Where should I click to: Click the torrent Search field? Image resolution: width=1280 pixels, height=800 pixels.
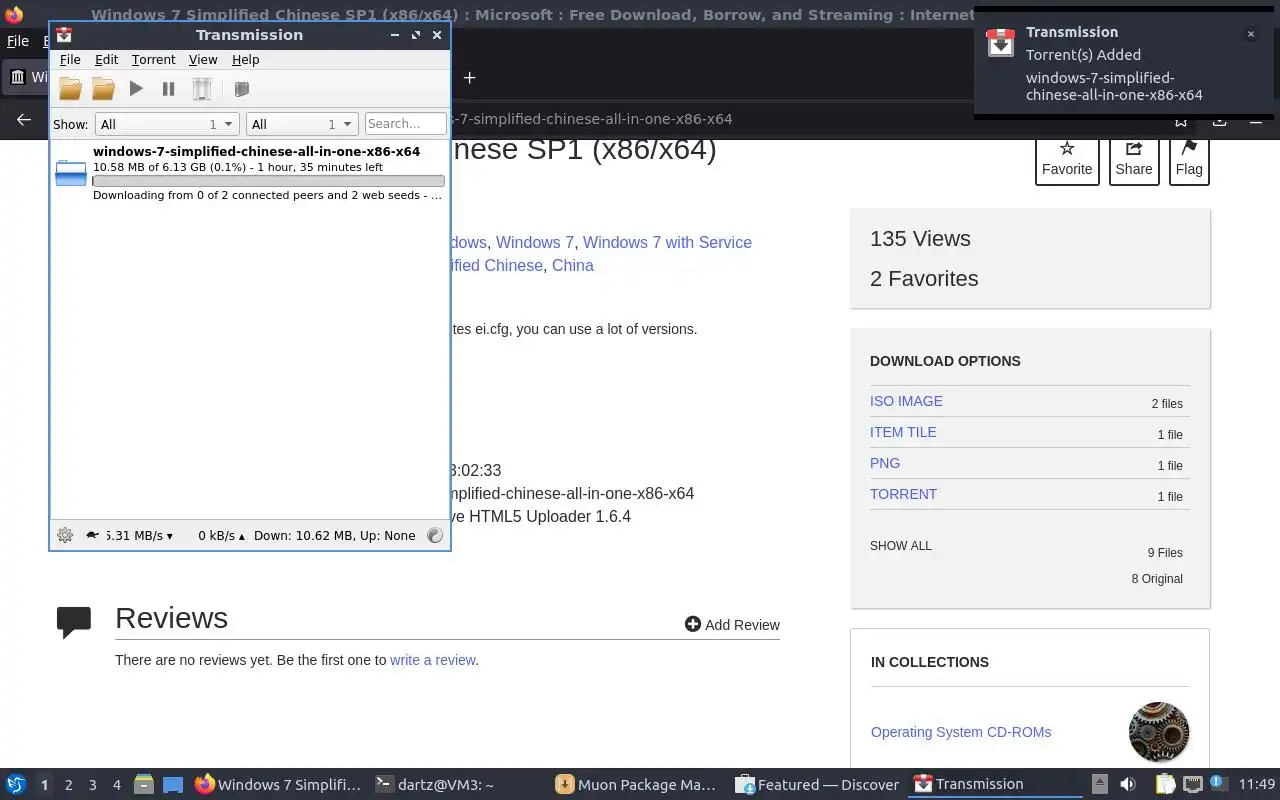[x=405, y=124]
